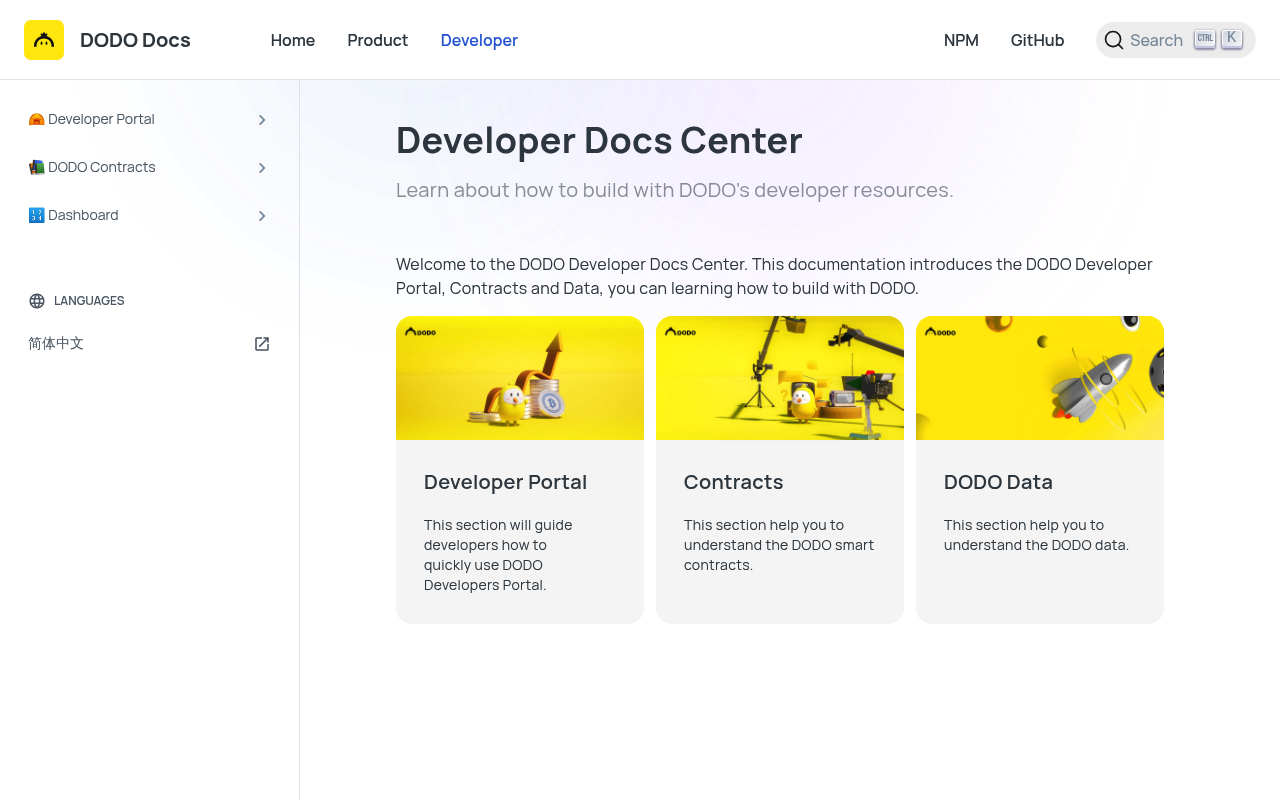This screenshot has width=1280, height=800.
Task: Click the Developer Portal card title
Action: [x=505, y=482]
